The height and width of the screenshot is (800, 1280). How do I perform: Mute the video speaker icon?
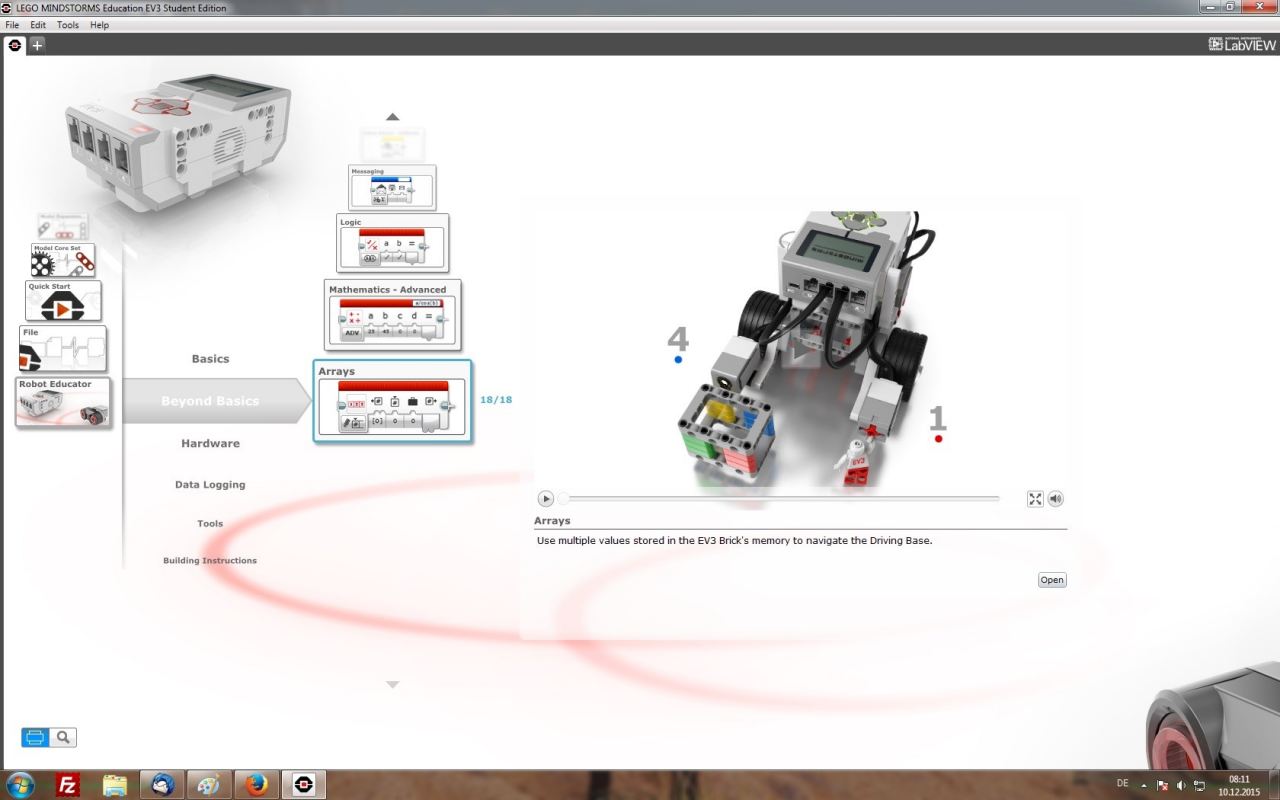click(1056, 499)
